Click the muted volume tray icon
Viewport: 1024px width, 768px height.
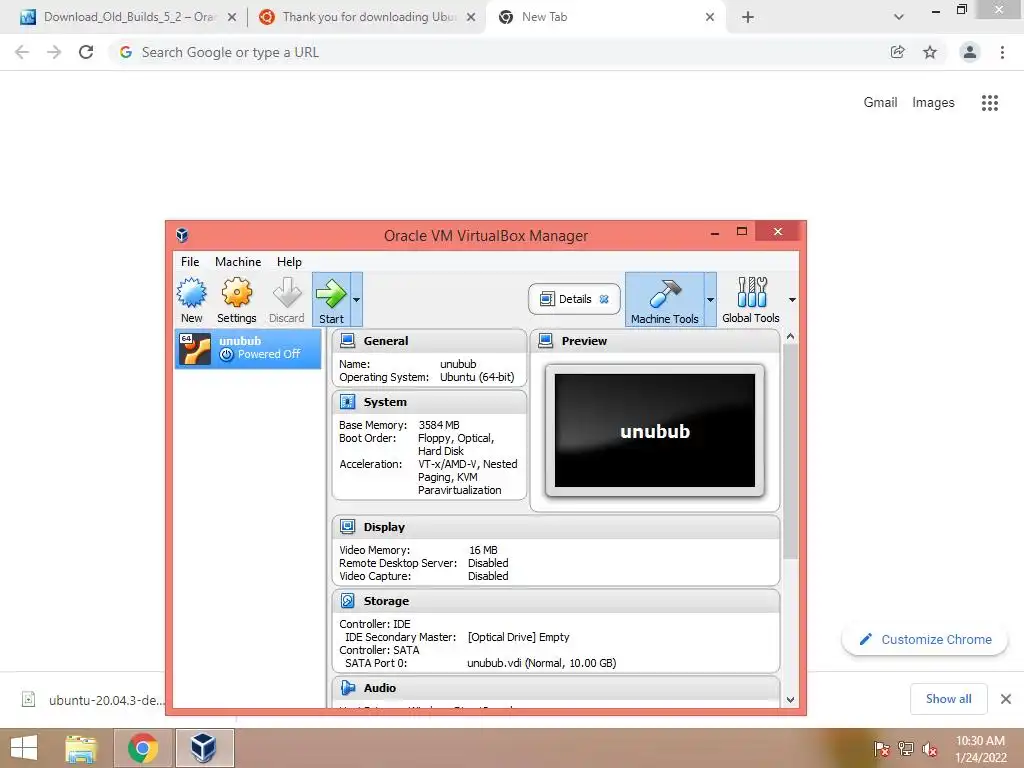point(929,749)
